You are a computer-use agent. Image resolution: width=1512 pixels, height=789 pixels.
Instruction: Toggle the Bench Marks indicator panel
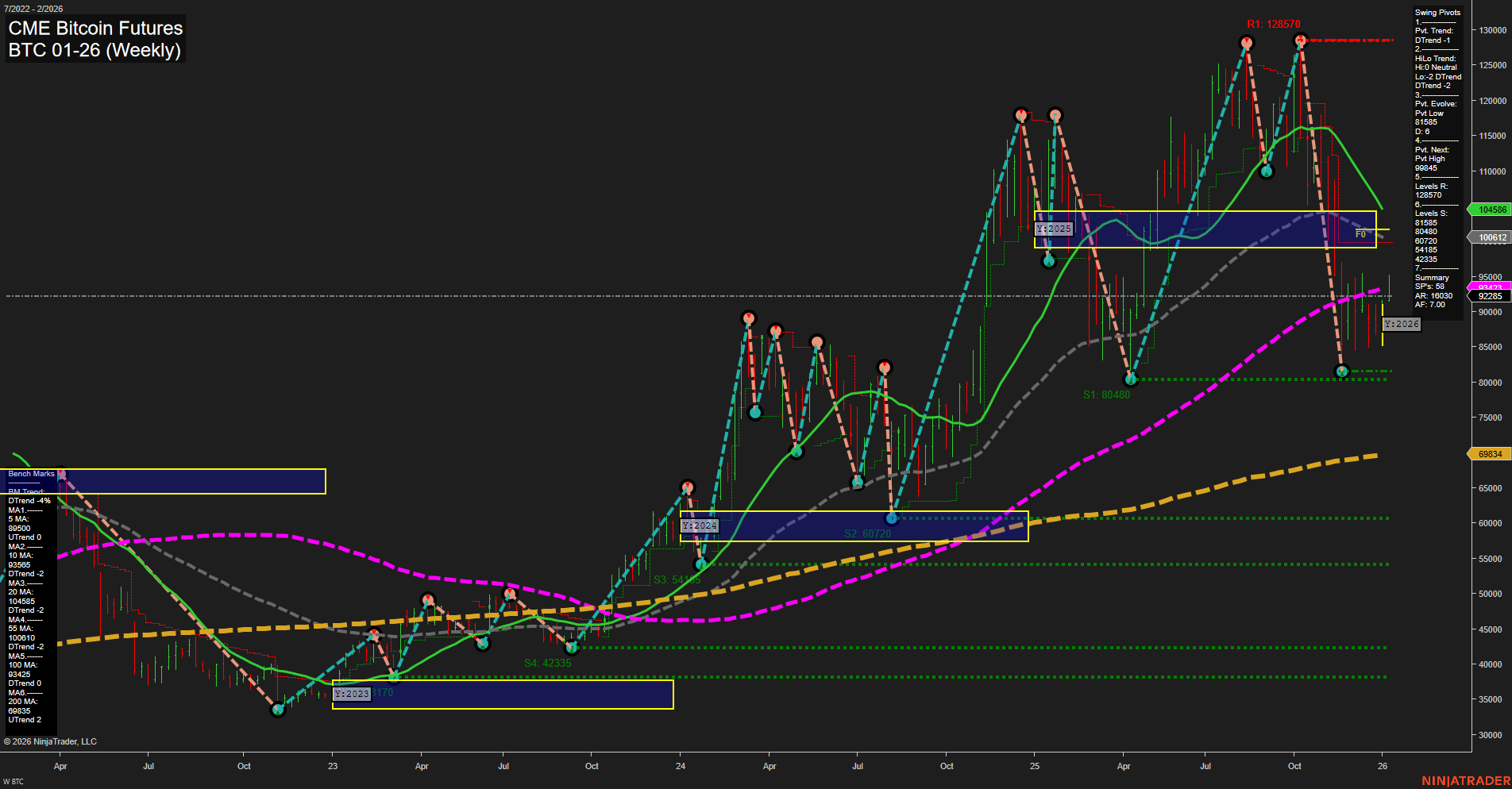pos(32,473)
